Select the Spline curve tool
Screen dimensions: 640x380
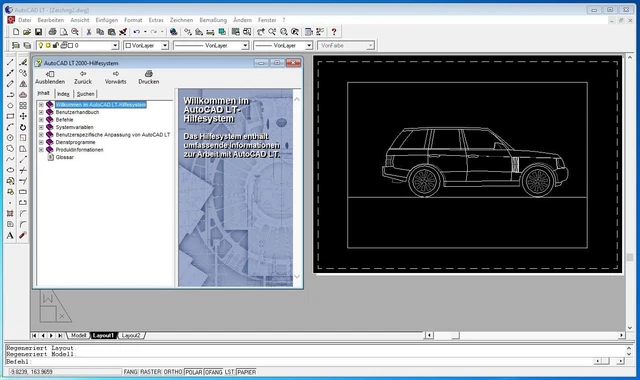point(10,159)
